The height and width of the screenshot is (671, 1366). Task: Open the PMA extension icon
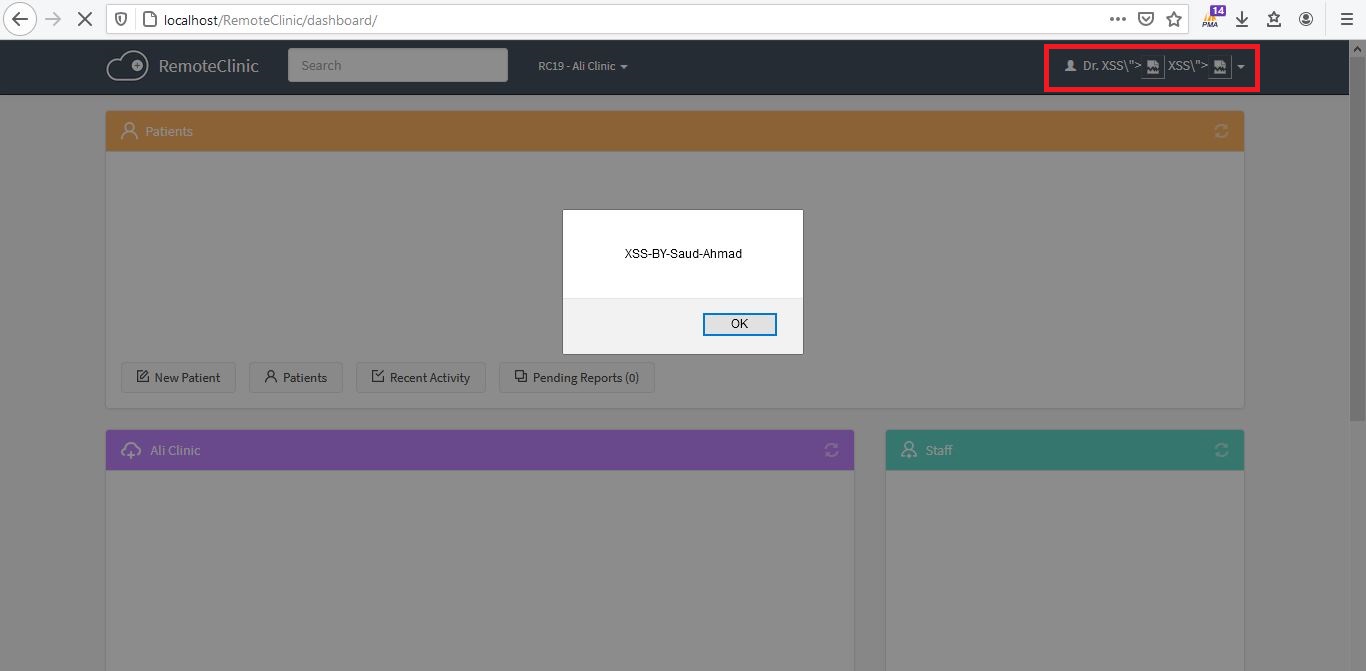tap(1213, 17)
